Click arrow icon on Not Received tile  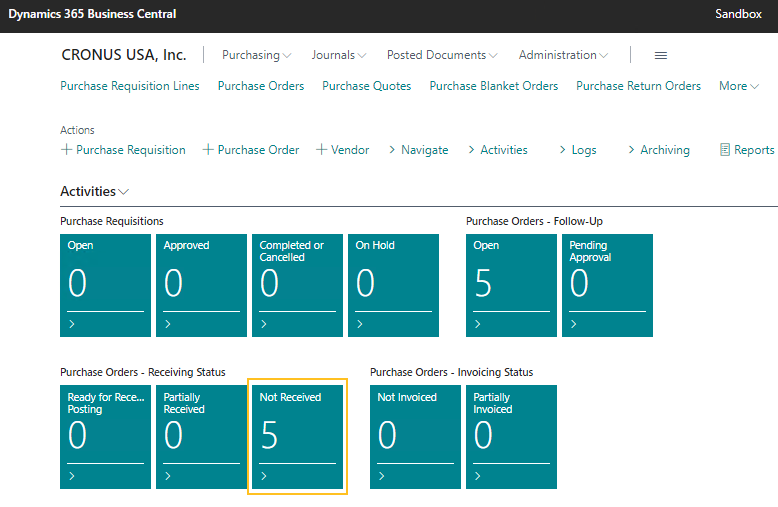264,476
